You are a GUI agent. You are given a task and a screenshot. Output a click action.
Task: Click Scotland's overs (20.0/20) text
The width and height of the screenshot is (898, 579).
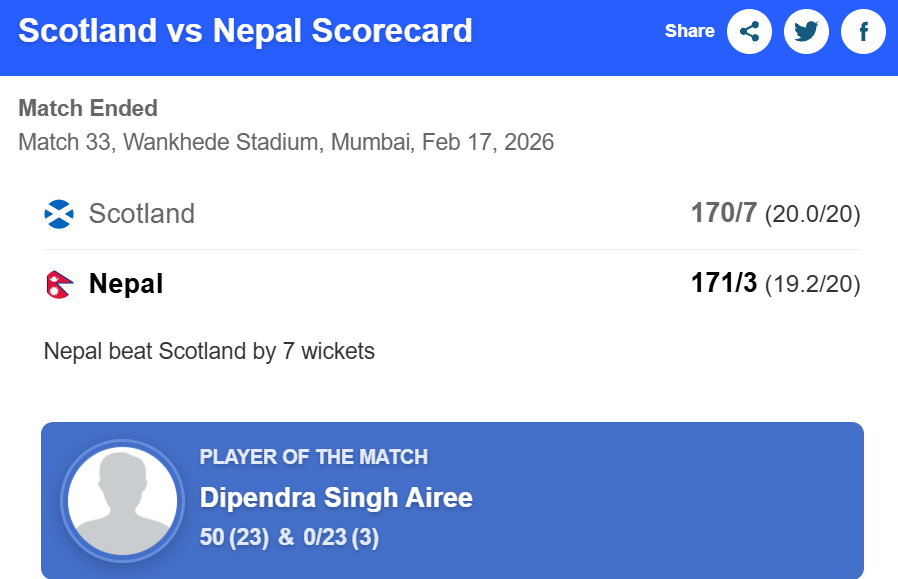[812, 214]
